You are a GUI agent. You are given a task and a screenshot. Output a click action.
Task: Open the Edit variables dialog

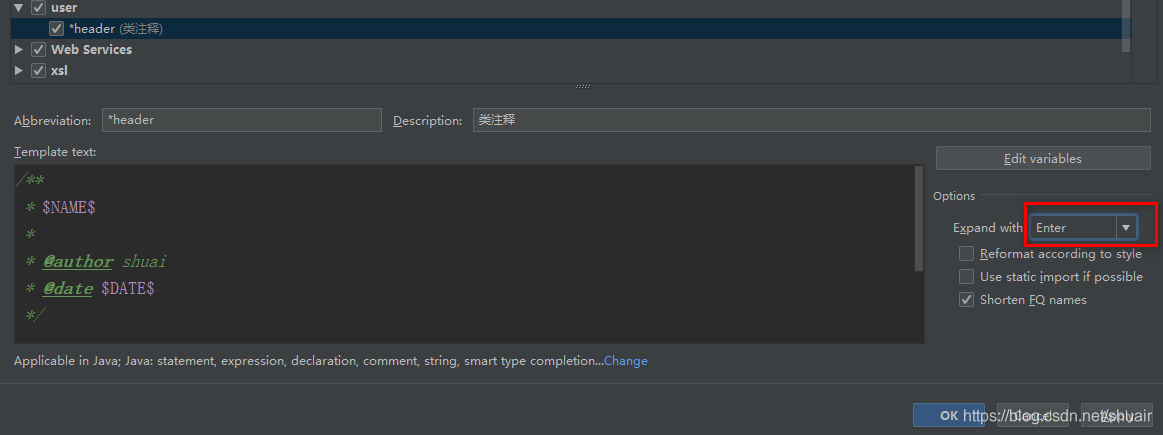1043,159
